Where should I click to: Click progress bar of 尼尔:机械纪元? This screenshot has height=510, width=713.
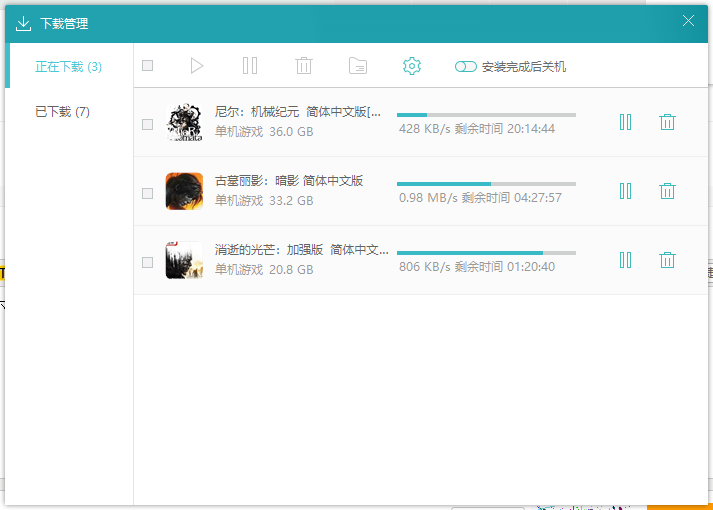[x=486, y=115]
